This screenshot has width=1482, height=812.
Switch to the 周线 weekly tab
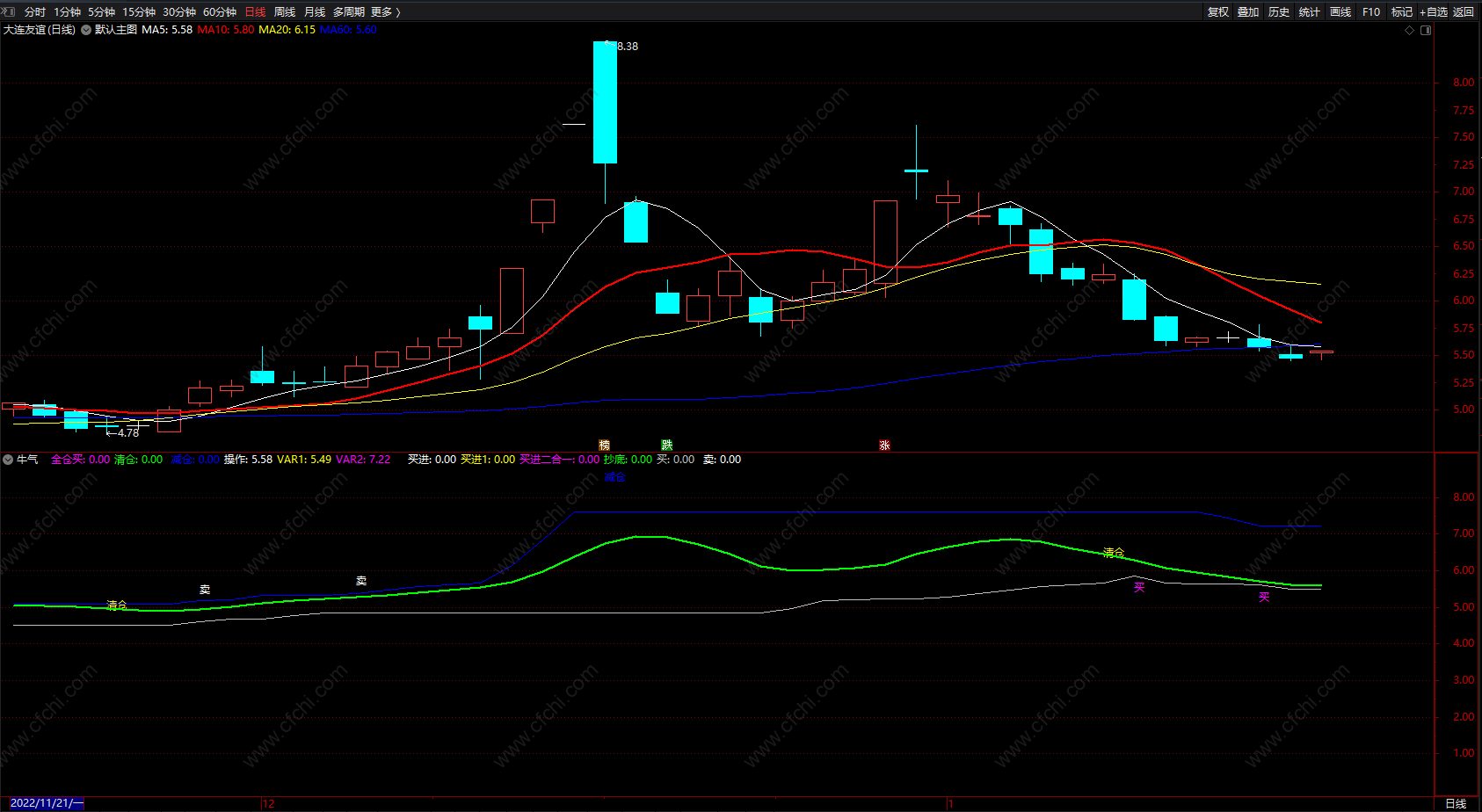[285, 12]
